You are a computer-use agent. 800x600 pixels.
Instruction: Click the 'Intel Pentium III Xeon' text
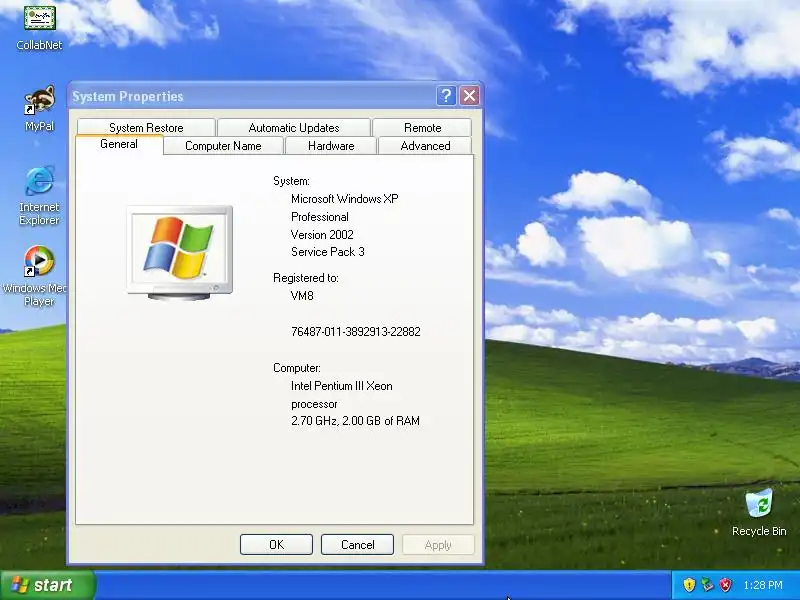[x=341, y=386]
